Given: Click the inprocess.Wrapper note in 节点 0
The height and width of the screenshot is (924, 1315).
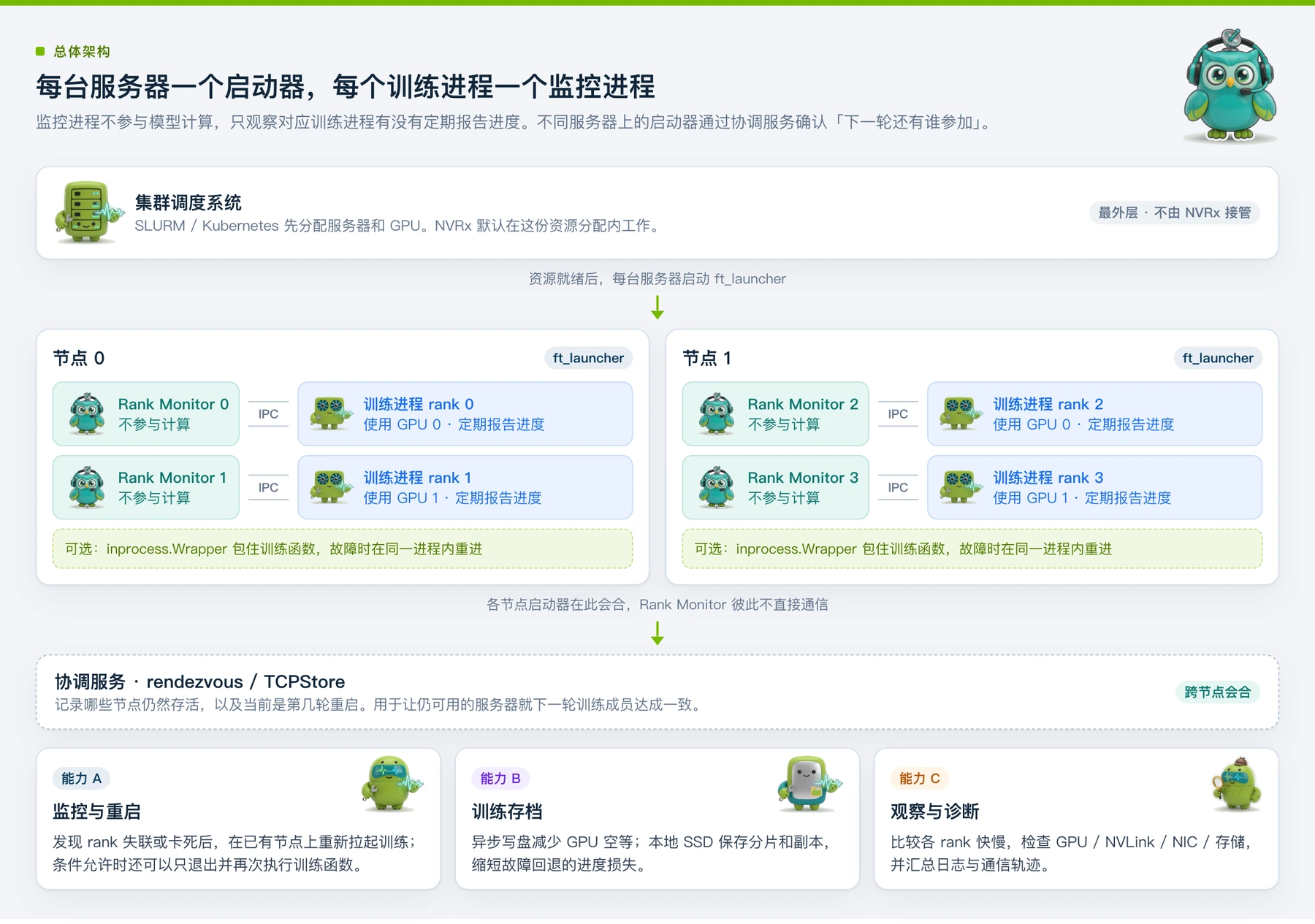Looking at the screenshot, I should tap(343, 549).
